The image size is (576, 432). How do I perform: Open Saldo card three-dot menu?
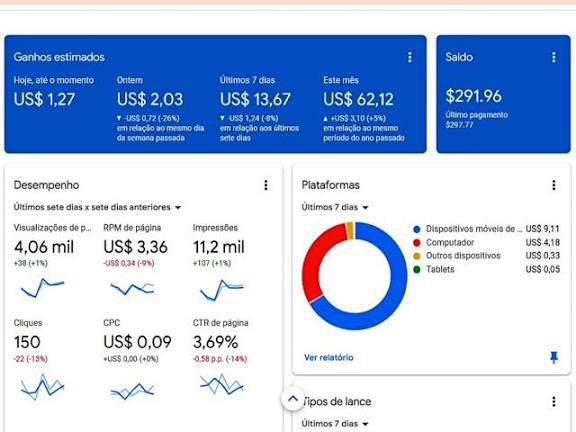[x=554, y=57]
